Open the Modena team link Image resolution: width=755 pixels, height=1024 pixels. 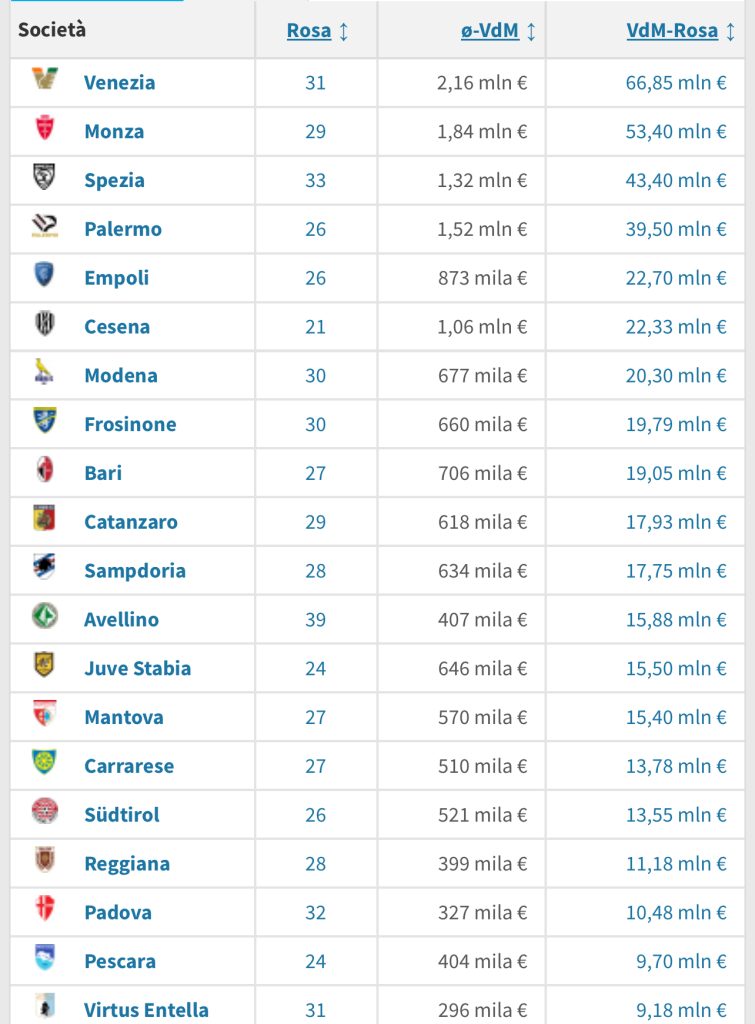coord(121,376)
